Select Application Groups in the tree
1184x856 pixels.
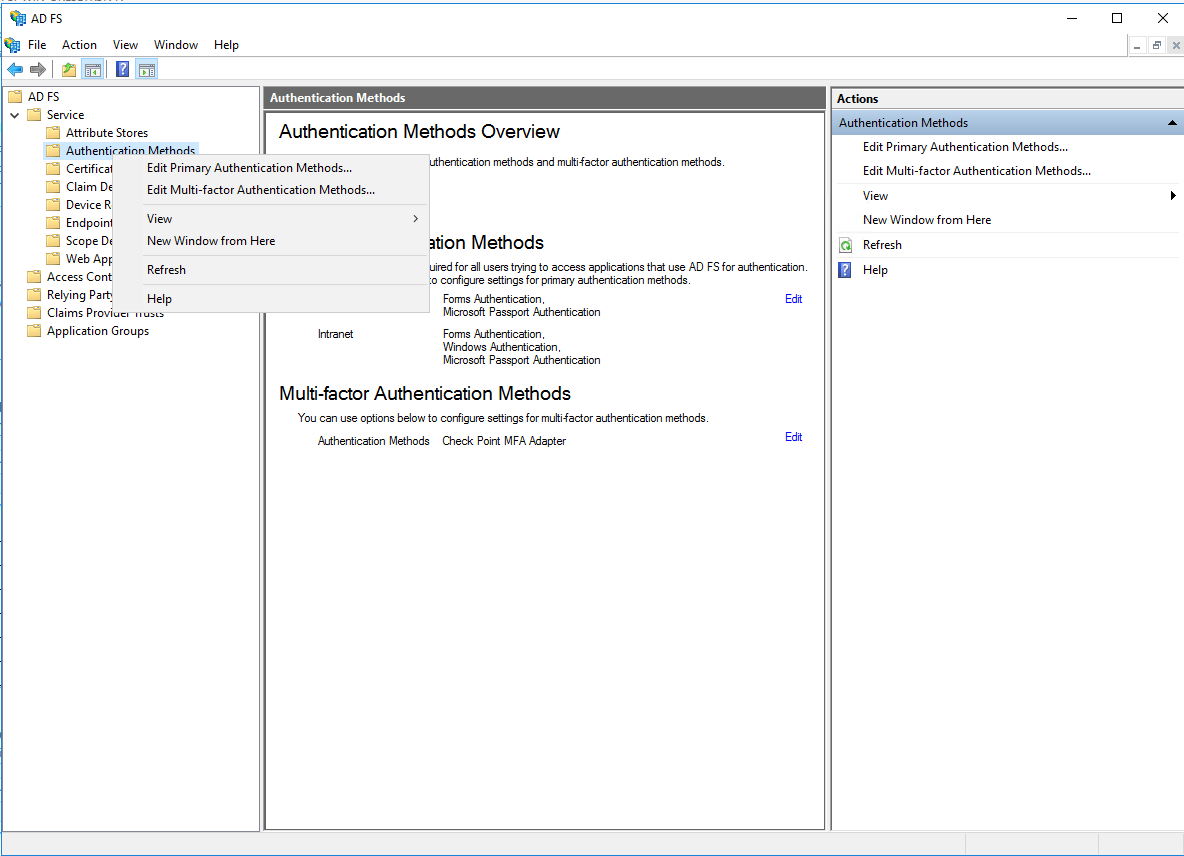97,331
